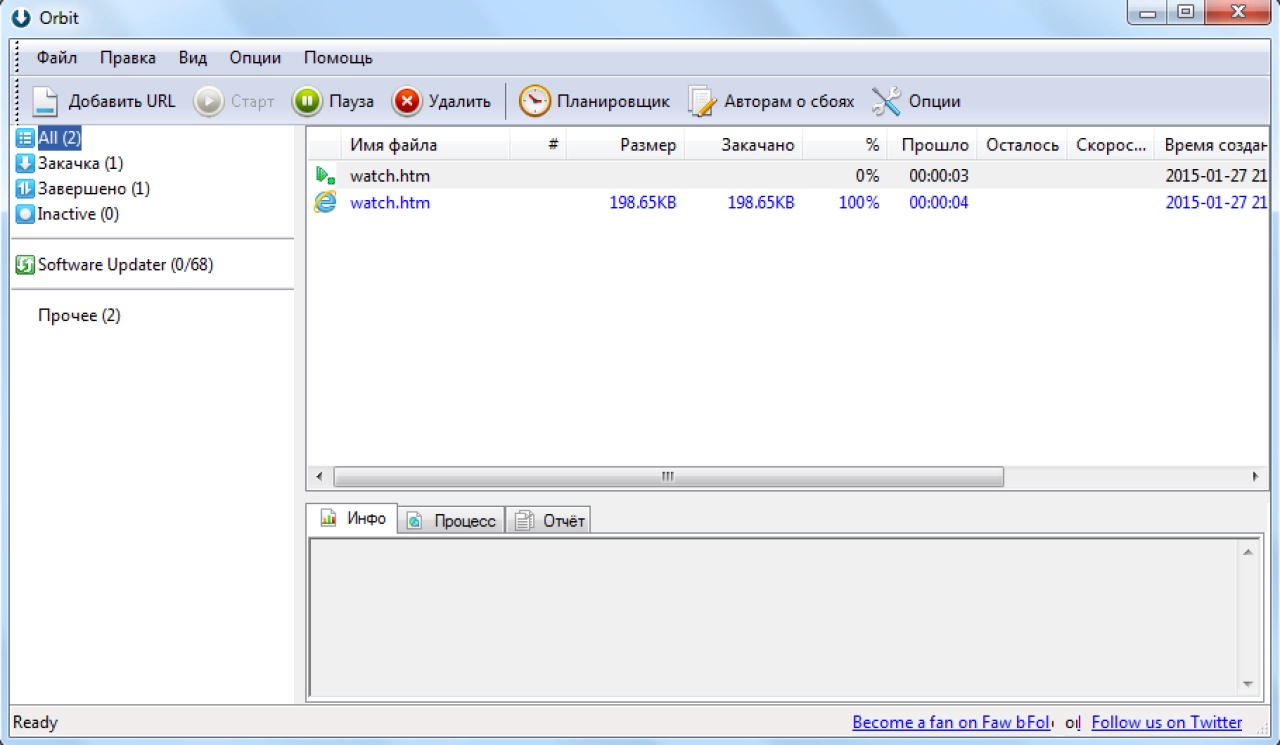Image resolution: width=1280 pixels, height=745 pixels.
Task: Click the Процесс tab icon
Action: [x=414, y=521]
